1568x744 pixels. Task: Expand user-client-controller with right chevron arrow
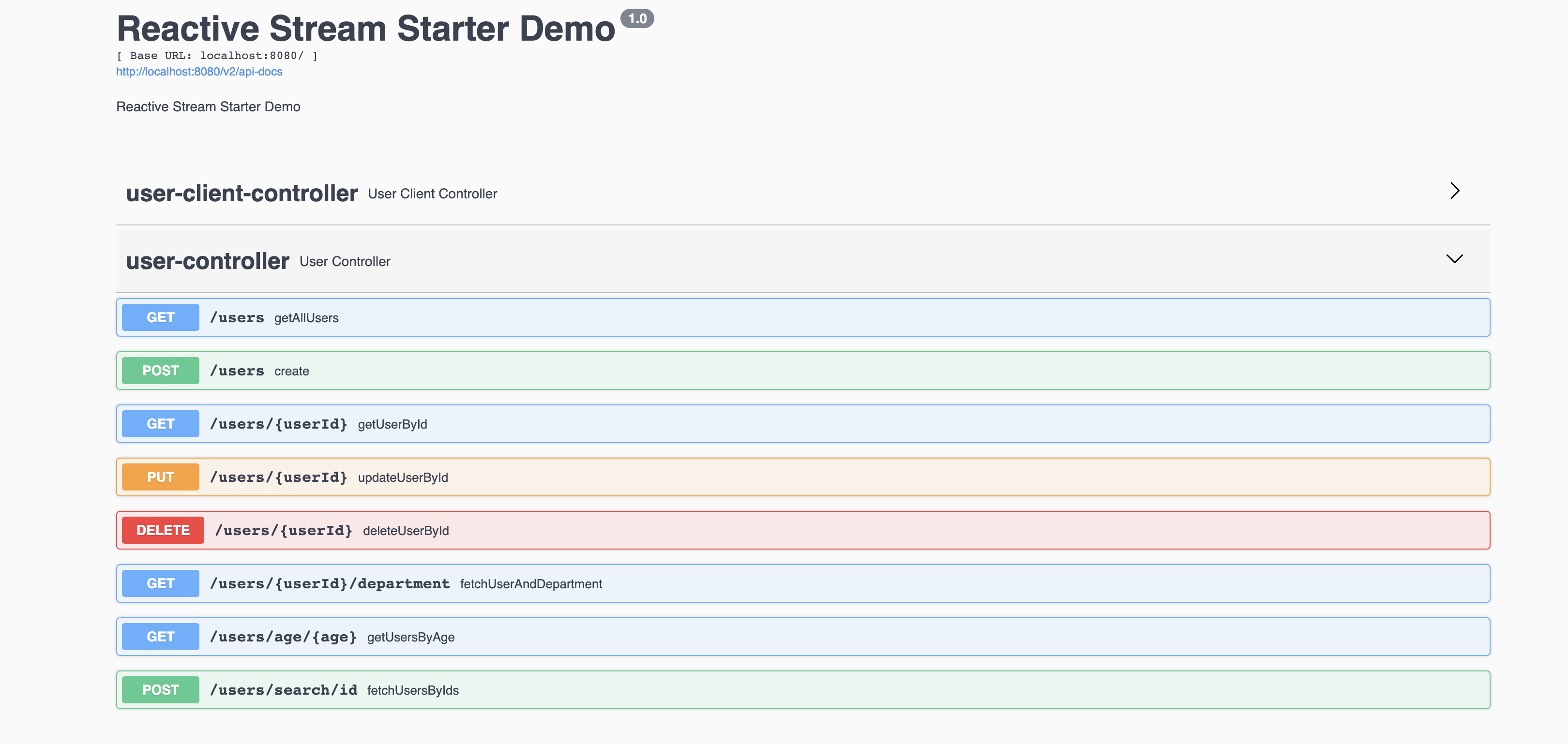pos(1454,191)
